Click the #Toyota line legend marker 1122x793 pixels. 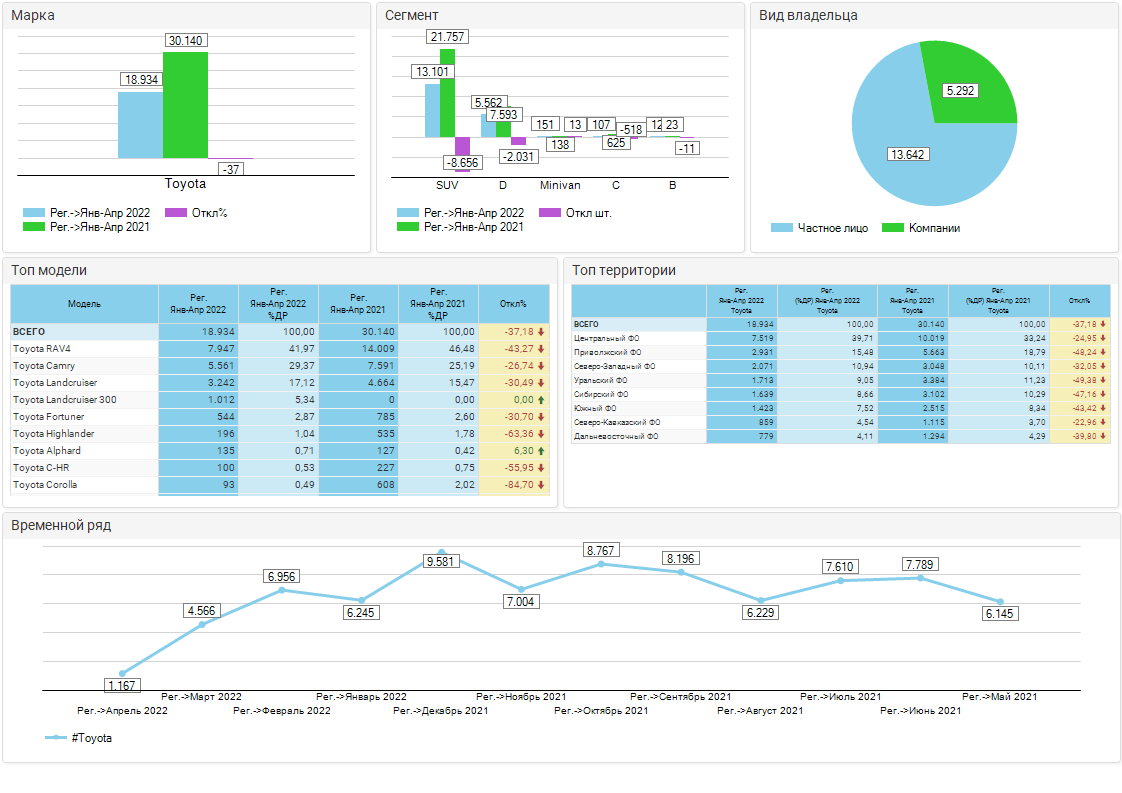coord(56,737)
